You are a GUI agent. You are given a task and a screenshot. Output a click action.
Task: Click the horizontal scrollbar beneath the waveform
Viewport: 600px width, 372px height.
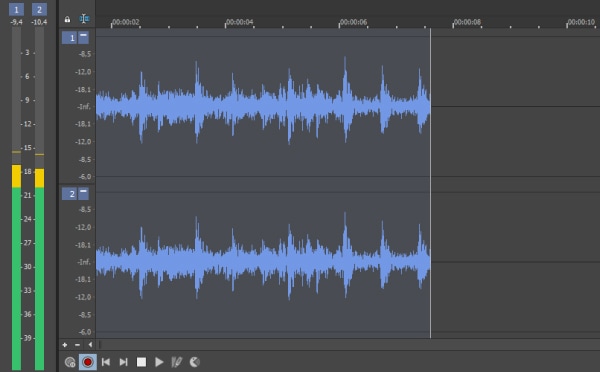pos(348,345)
